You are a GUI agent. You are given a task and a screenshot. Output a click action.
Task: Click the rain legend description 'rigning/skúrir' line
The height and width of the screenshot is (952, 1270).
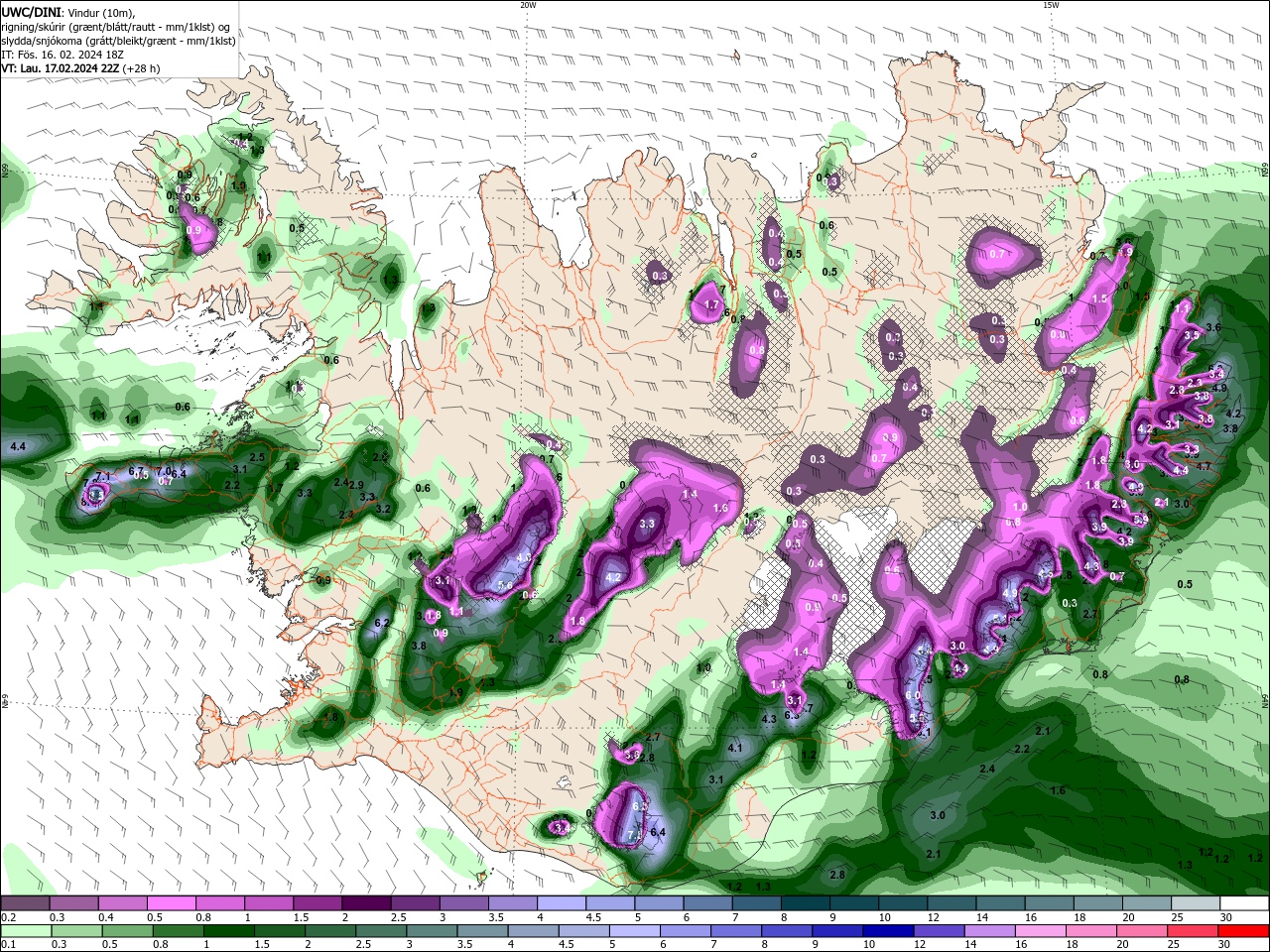pos(117,27)
